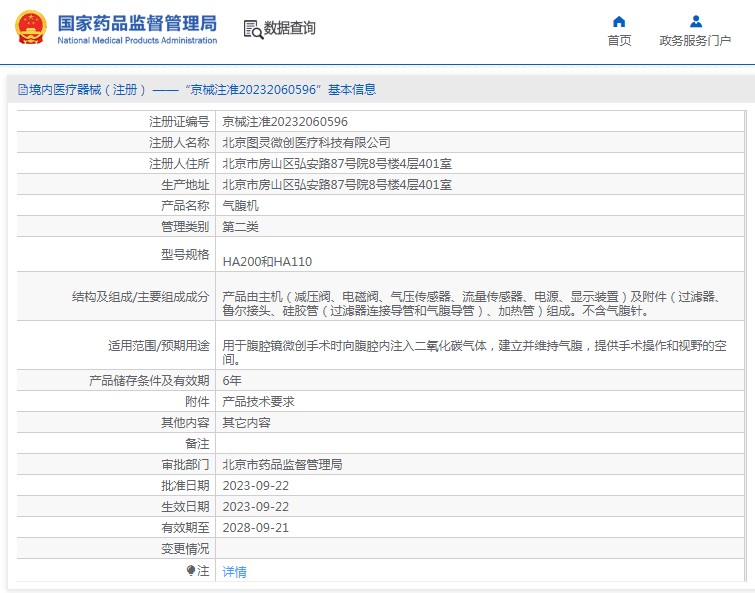The width and height of the screenshot is (755, 593).
Task: Select the product composition description text
Action: (x=471, y=304)
